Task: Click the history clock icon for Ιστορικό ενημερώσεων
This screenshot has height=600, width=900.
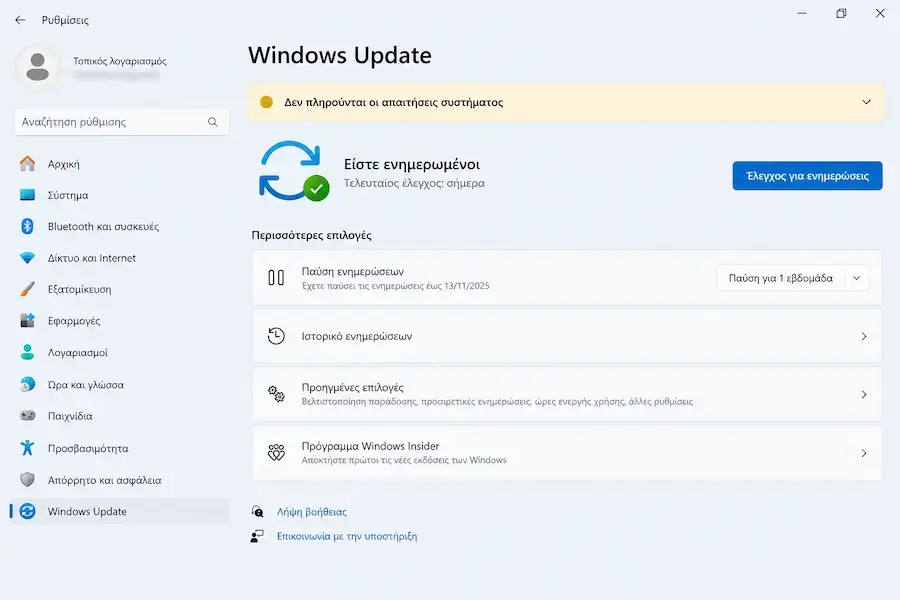Action: click(276, 336)
